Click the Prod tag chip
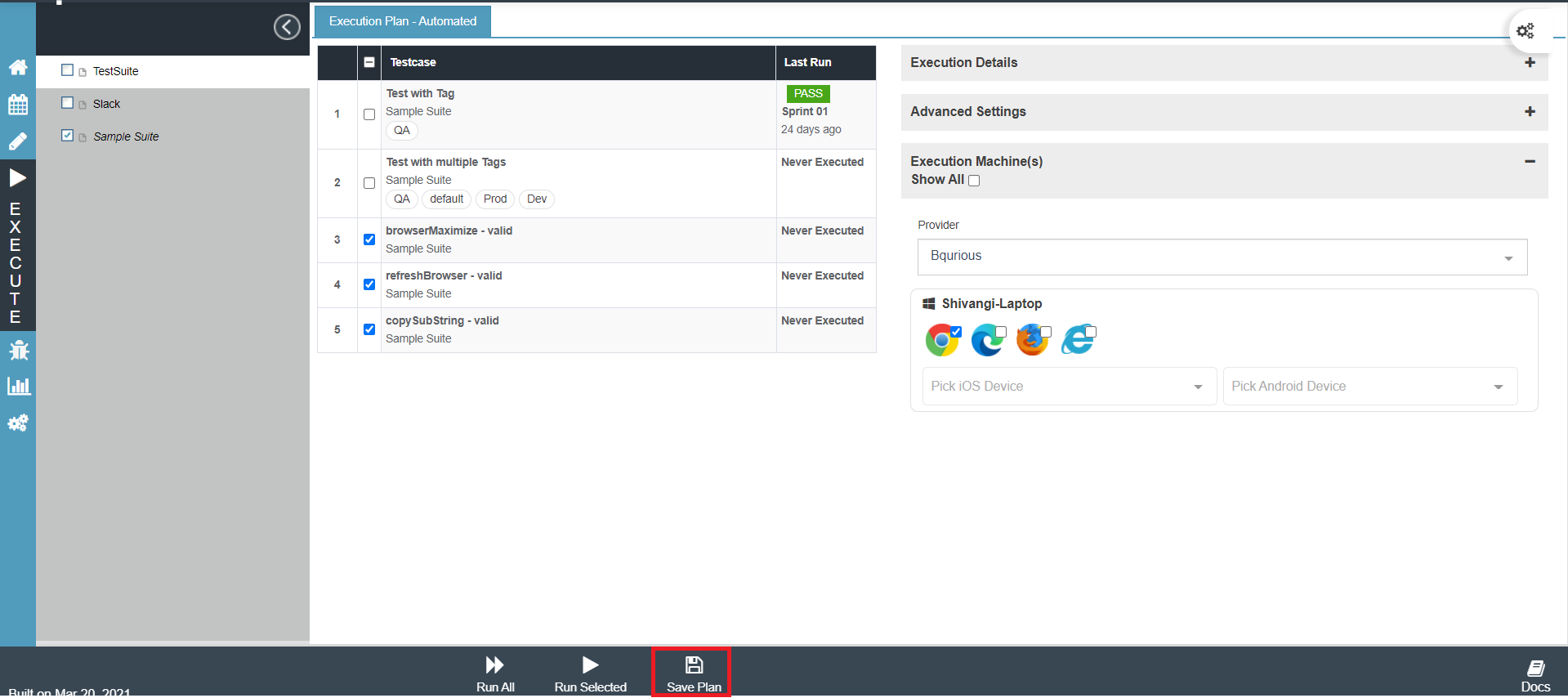 (495, 199)
